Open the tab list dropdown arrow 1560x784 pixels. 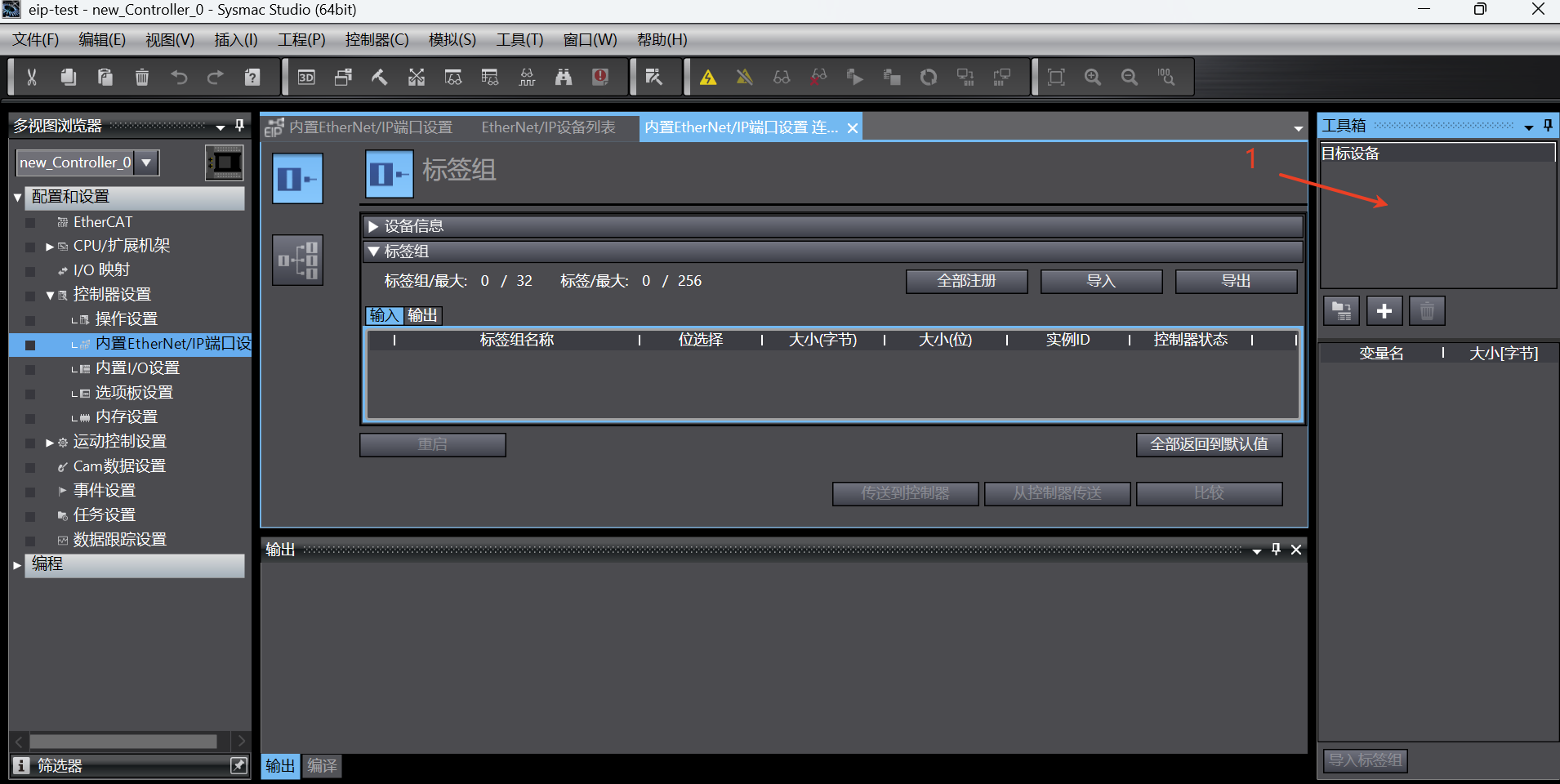tap(1298, 128)
